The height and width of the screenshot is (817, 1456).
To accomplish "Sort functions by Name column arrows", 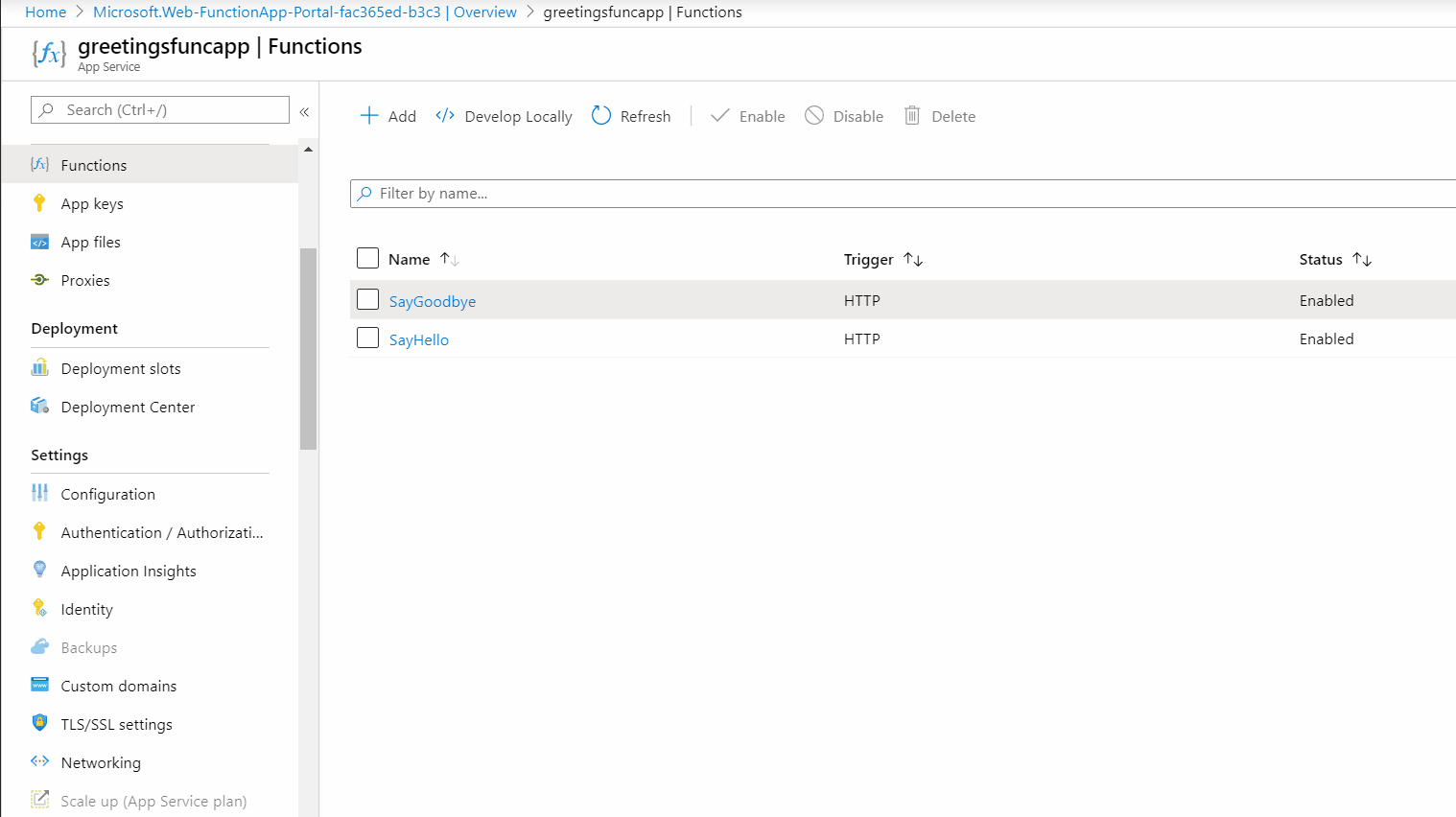I will pos(450,259).
